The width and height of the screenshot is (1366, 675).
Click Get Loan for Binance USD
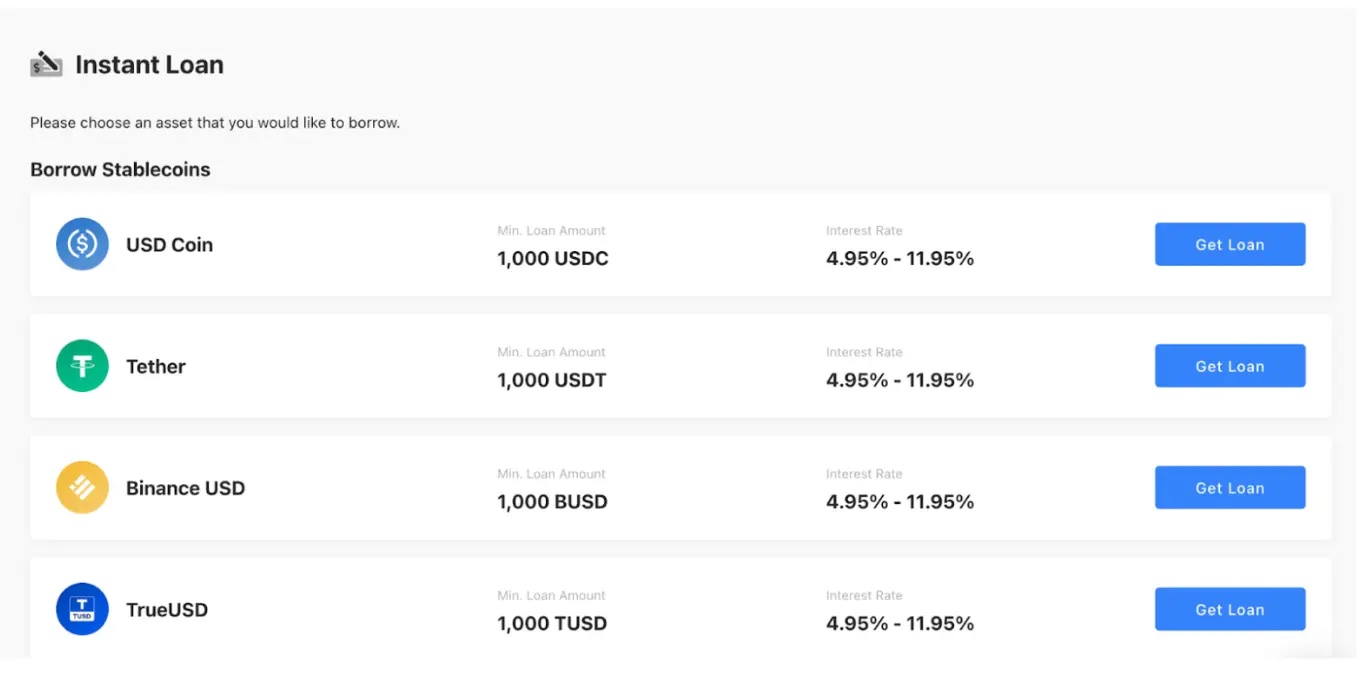[x=1229, y=487]
